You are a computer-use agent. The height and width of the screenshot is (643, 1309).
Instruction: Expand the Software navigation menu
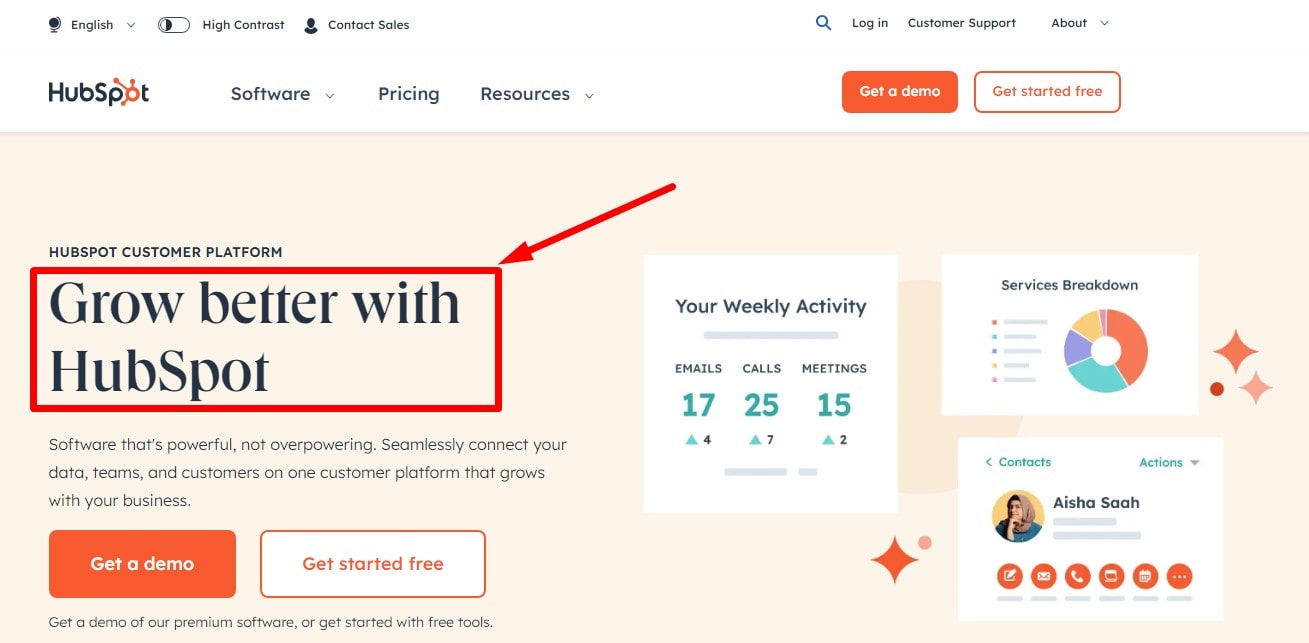click(282, 94)
